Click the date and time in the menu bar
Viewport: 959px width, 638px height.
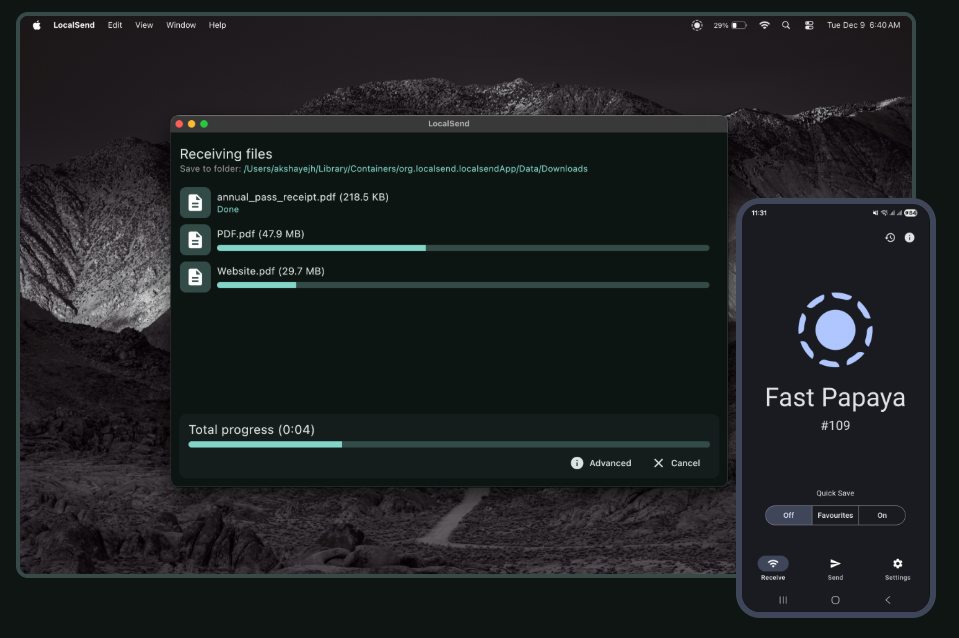(x=864, y=25)
